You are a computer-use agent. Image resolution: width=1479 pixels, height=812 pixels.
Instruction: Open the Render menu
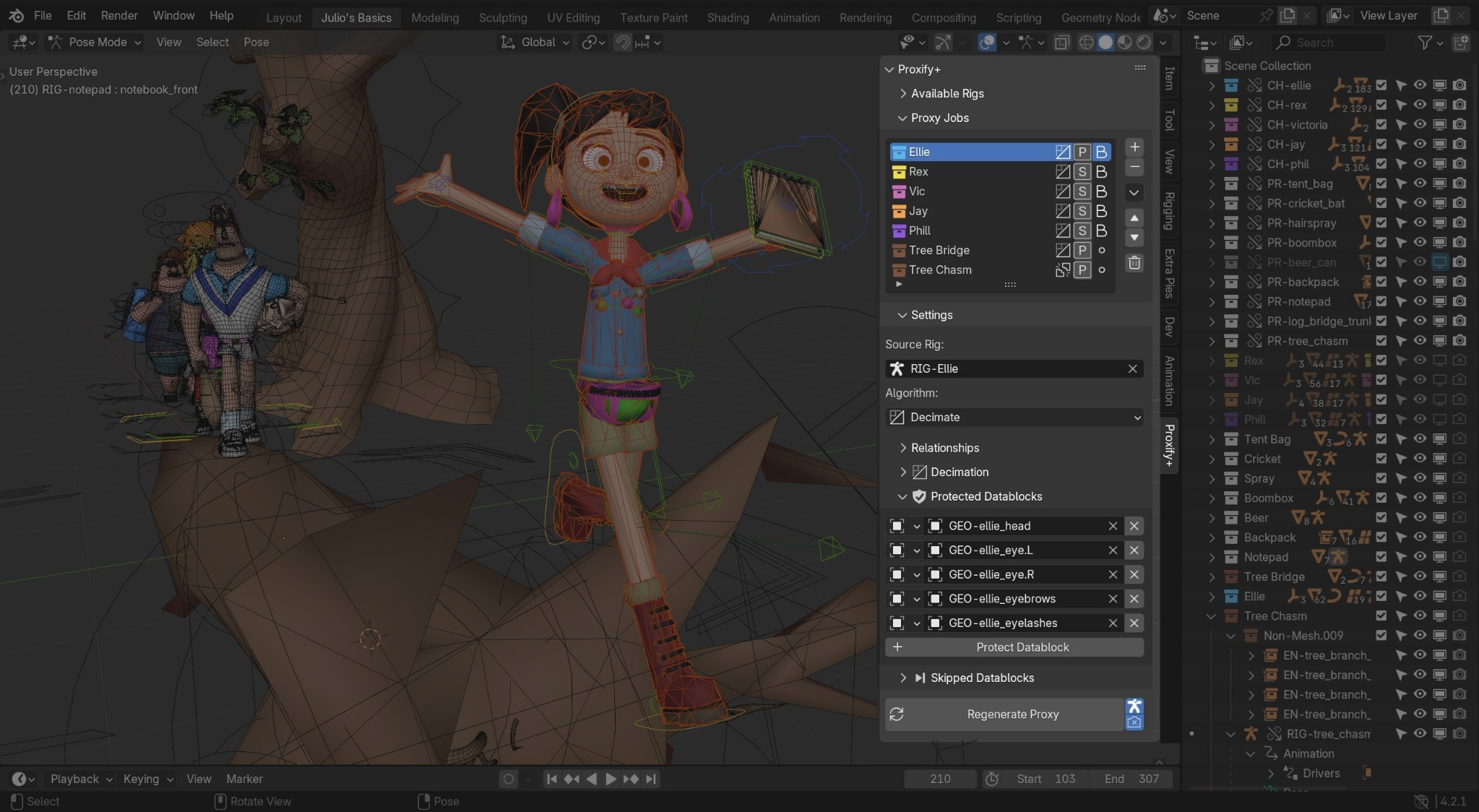[x=119, y=15]
